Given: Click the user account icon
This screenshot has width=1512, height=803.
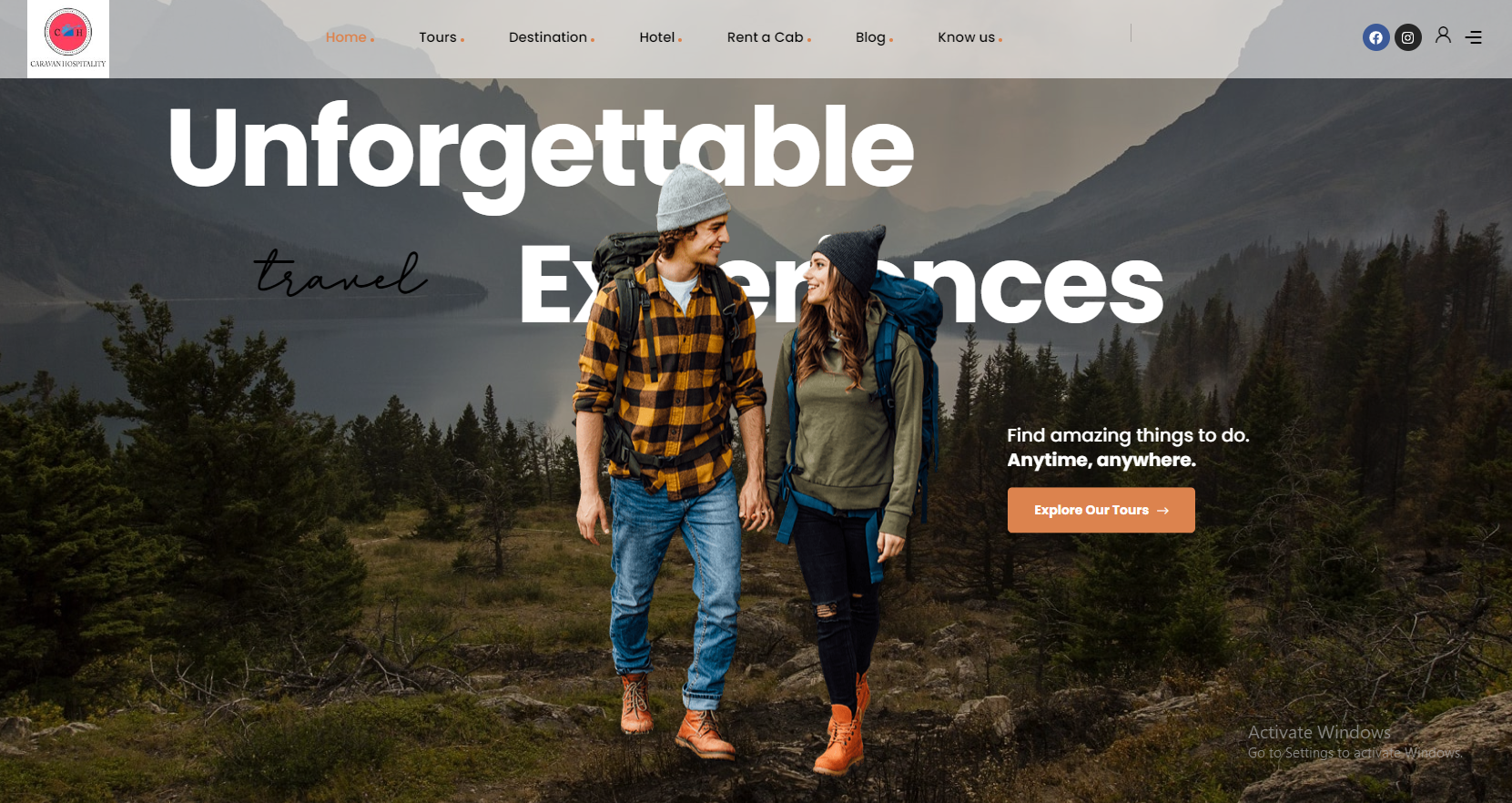Looking at the screenshot, I should click(x=1443, y=36).
